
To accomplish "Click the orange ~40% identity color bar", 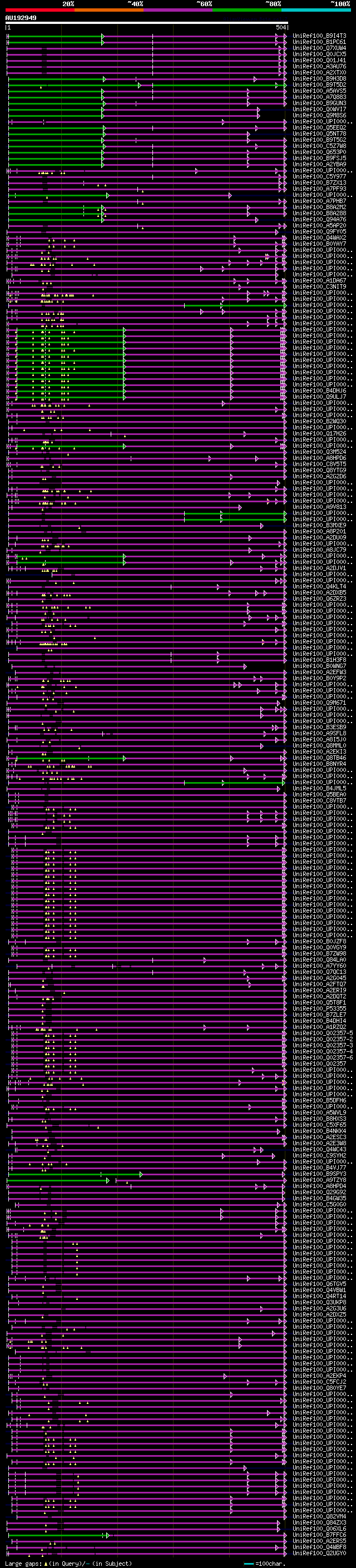I will 109,10.
